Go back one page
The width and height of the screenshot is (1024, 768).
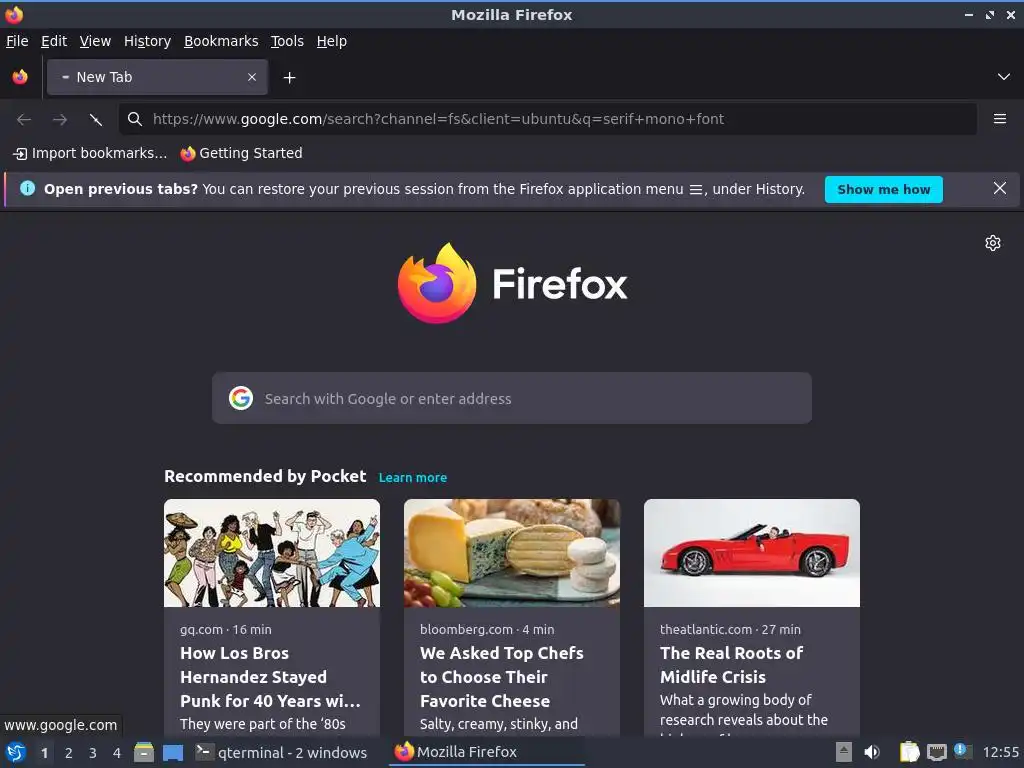(x=24, y=120)
